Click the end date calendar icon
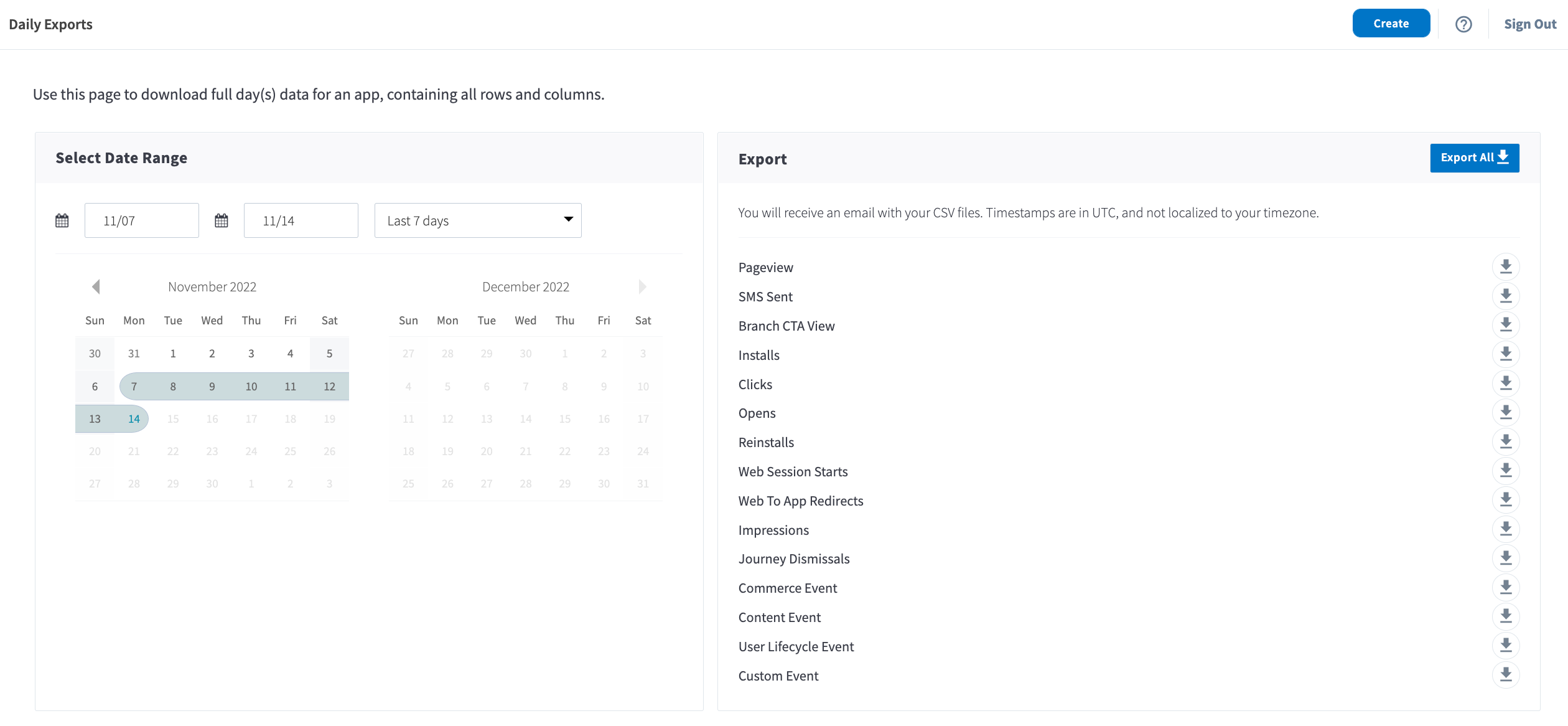The height and width of the screenshot is (726, 1568). 222,221
